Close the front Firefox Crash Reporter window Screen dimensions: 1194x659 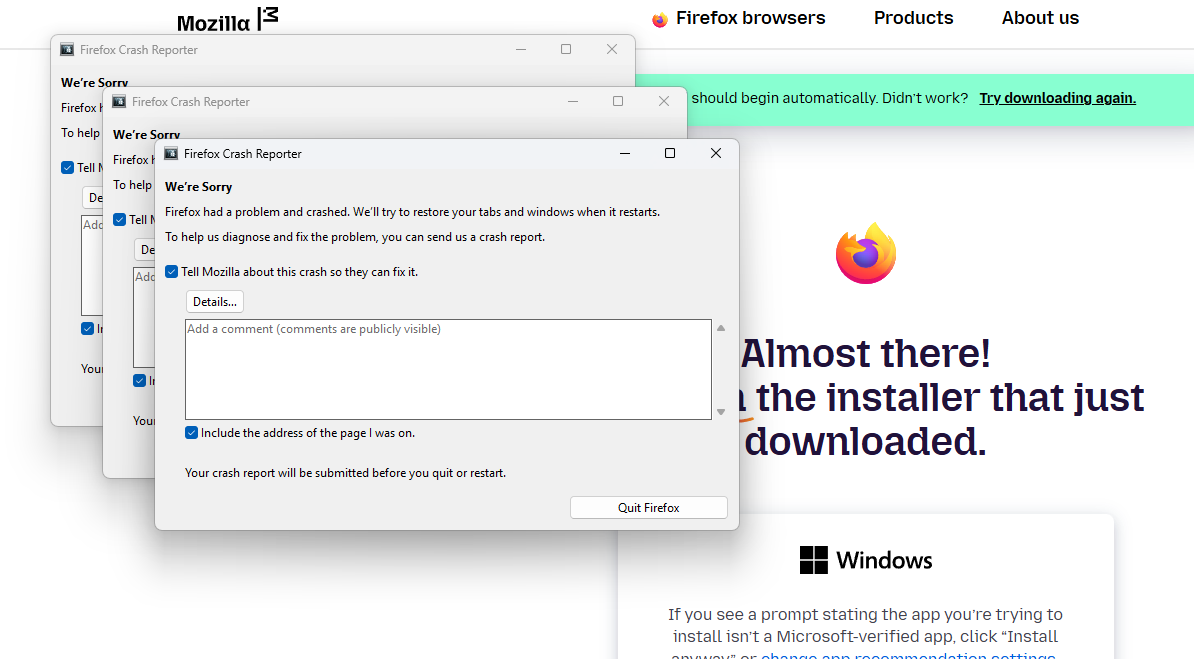(x=716, y=153)
